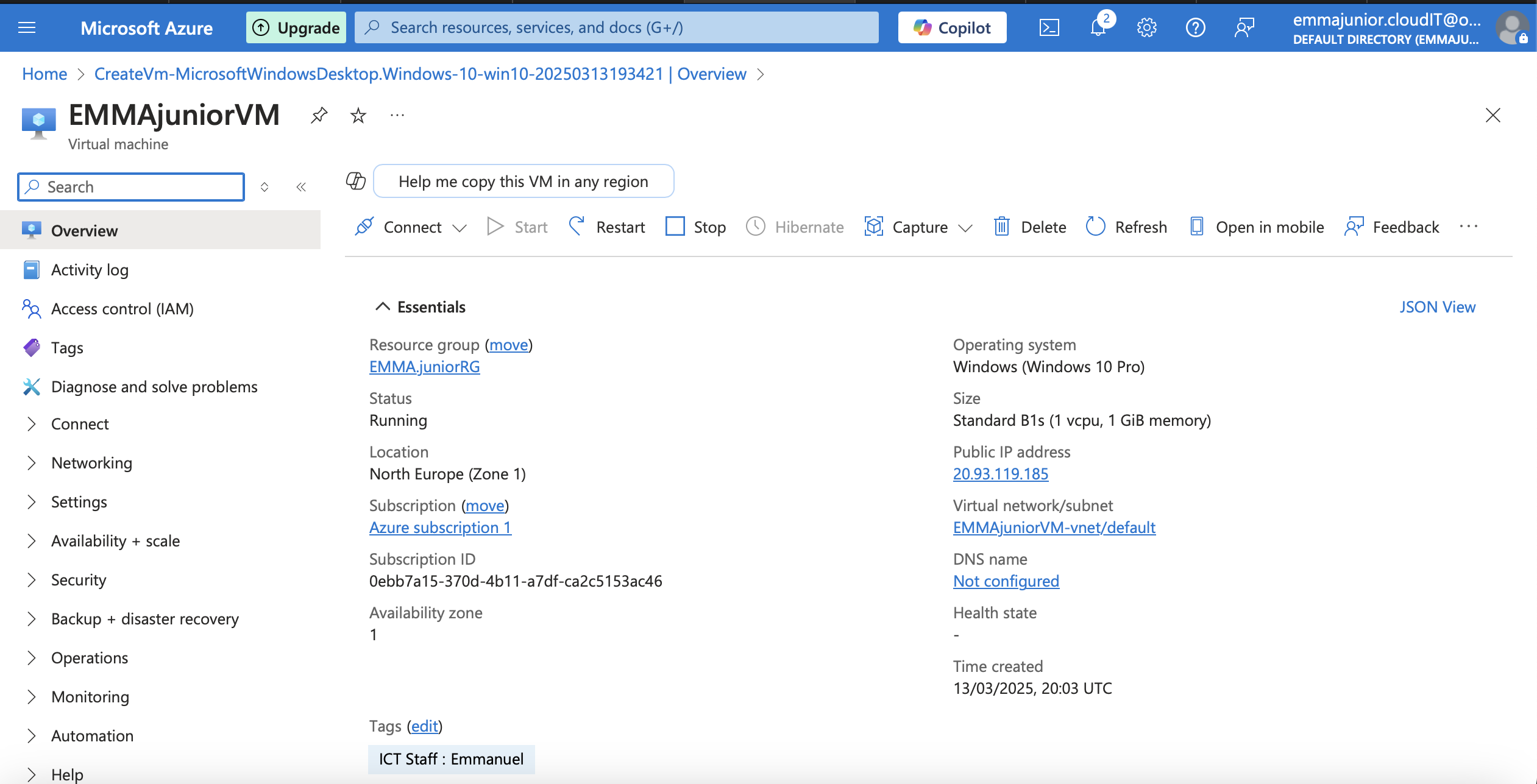
Task: Open the command bar overflow ellipsis
Action: point(1469,227)
